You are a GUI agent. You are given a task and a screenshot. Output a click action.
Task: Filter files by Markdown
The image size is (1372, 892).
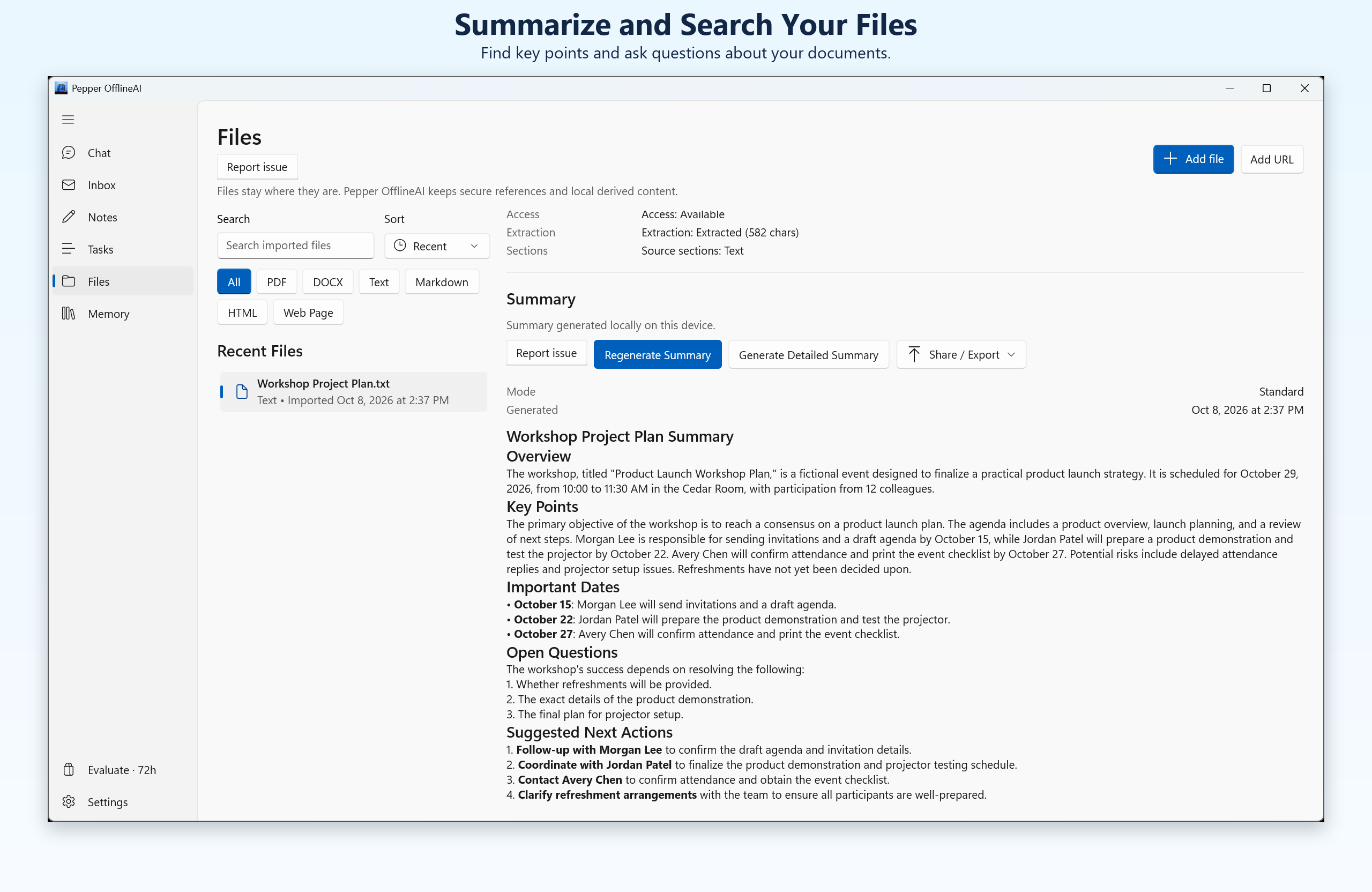pyautogui.click(x=442, y=282)
